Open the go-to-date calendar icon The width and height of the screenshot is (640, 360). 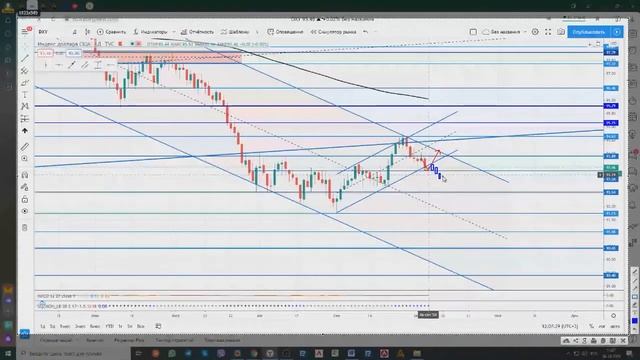pyautogui.click(x=158, y=326)
